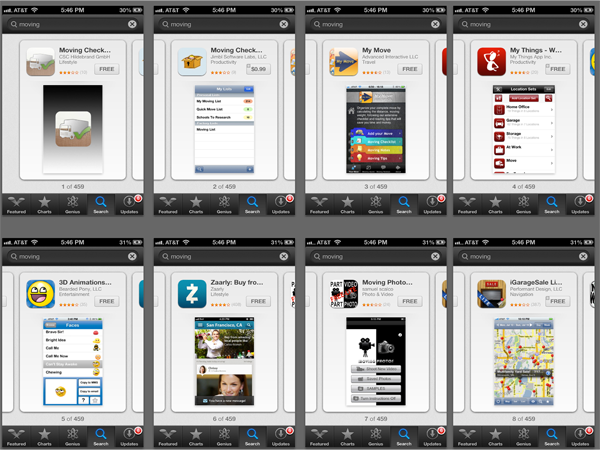View the camera screenshot for Moving Photo
This screenshot has width=600, height=450.
(376, 361)
